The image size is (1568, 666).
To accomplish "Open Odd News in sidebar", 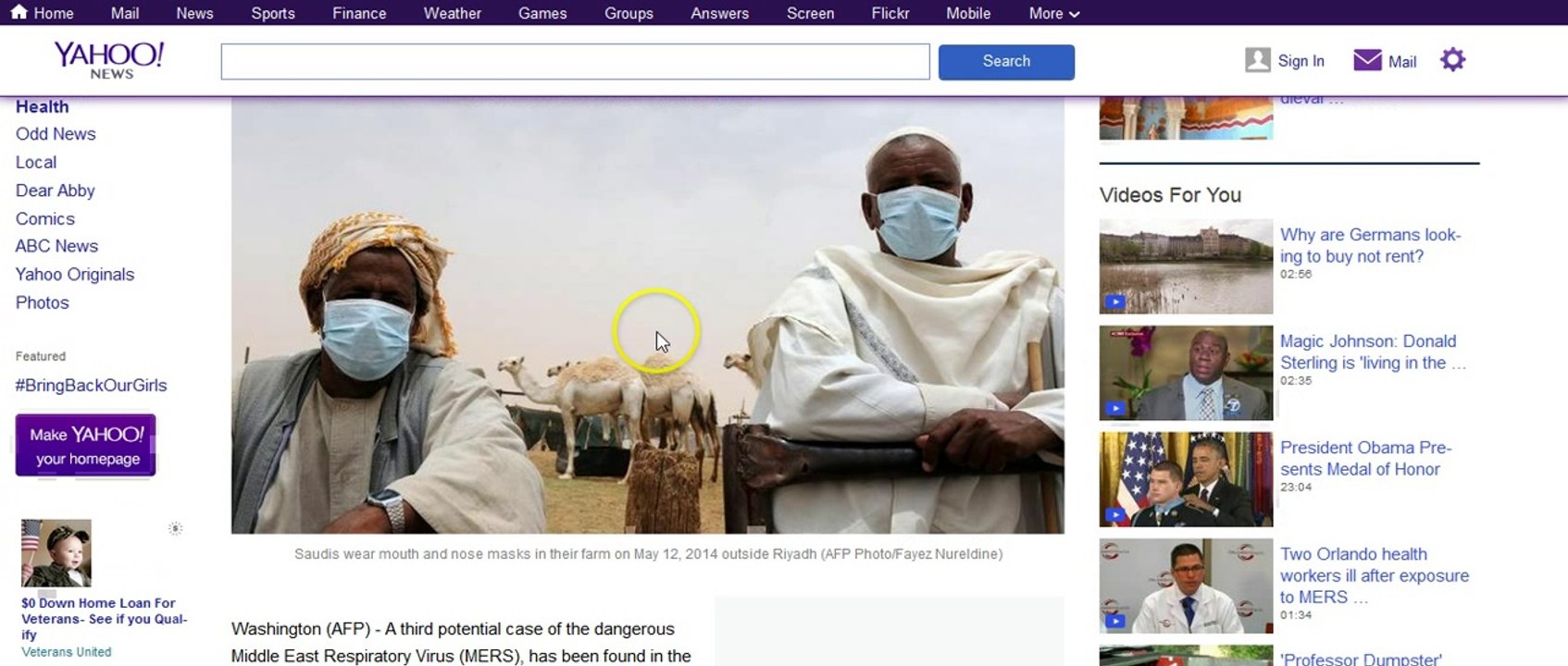I will (x=56, y=134).
